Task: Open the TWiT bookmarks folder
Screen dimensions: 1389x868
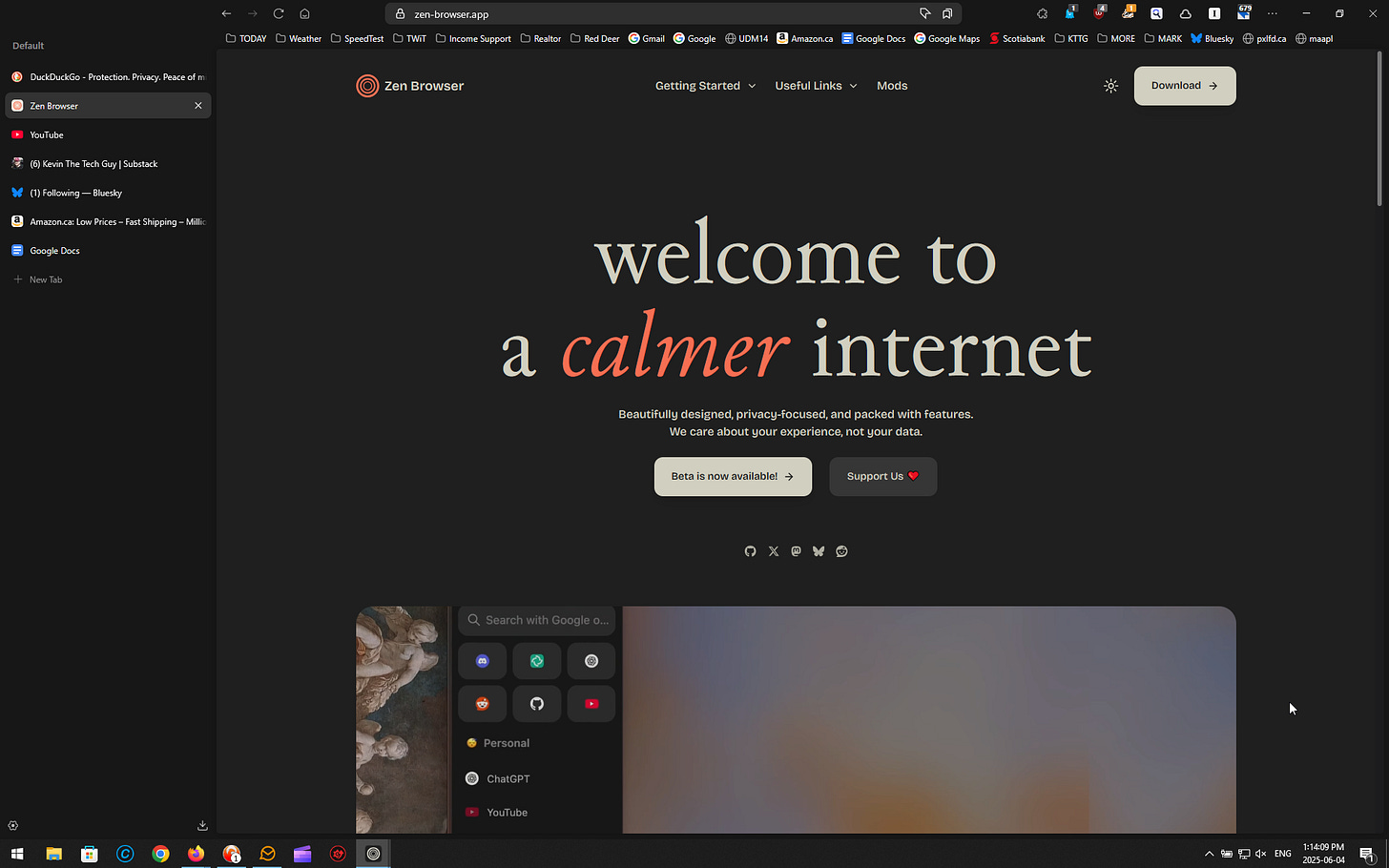Action: click(409, 39)
